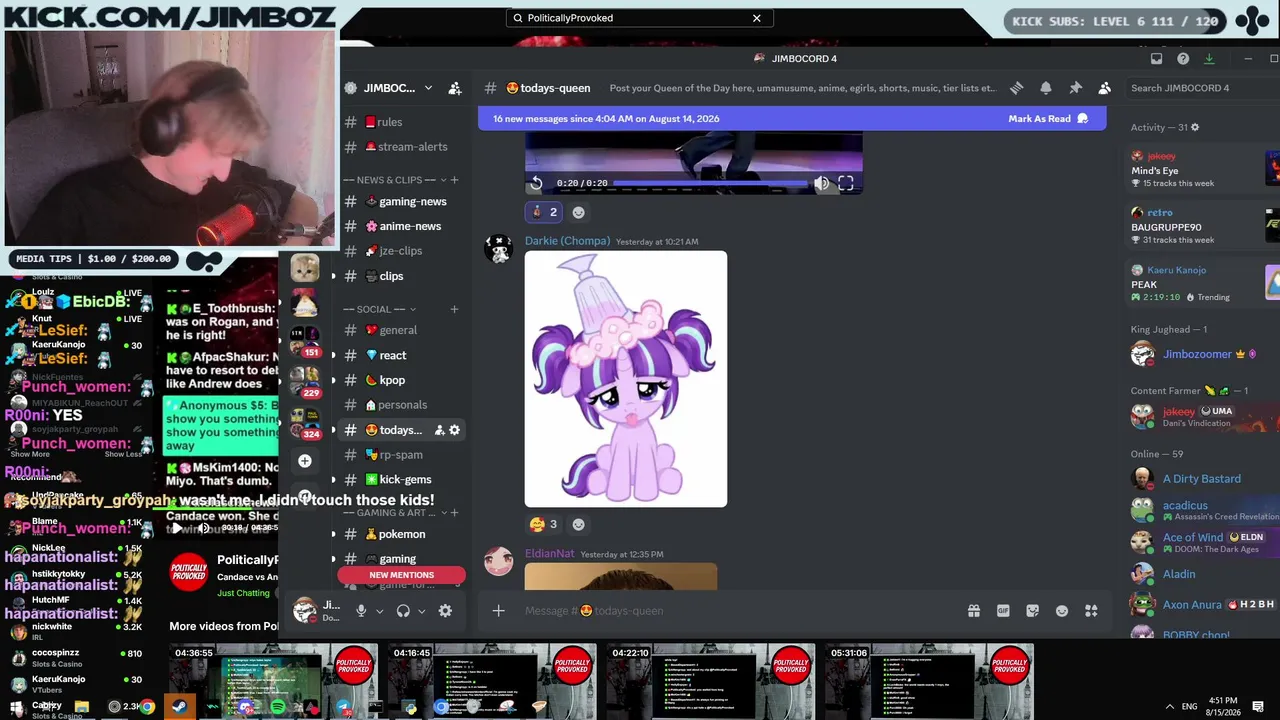Add a server with the plus button
This screenshot has width=1280, height=720.
[305, 461]
